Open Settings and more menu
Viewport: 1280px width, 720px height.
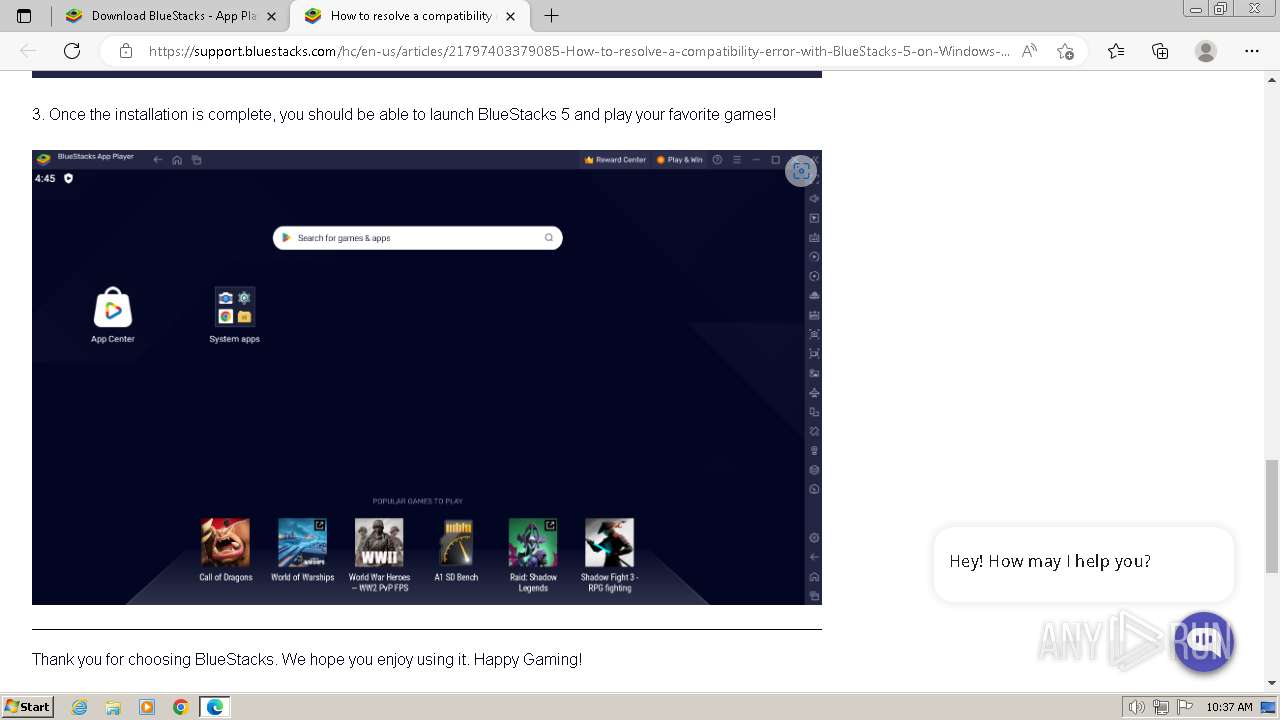coord(1251,51)
